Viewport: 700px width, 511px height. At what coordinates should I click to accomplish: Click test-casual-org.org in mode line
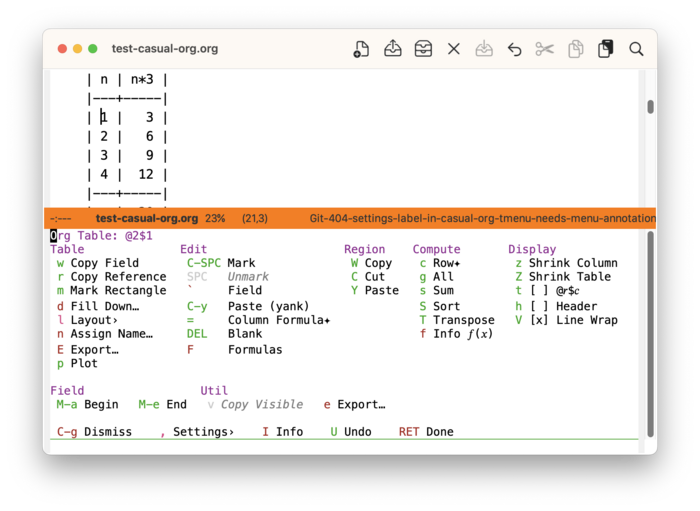[x=147, y=218]
